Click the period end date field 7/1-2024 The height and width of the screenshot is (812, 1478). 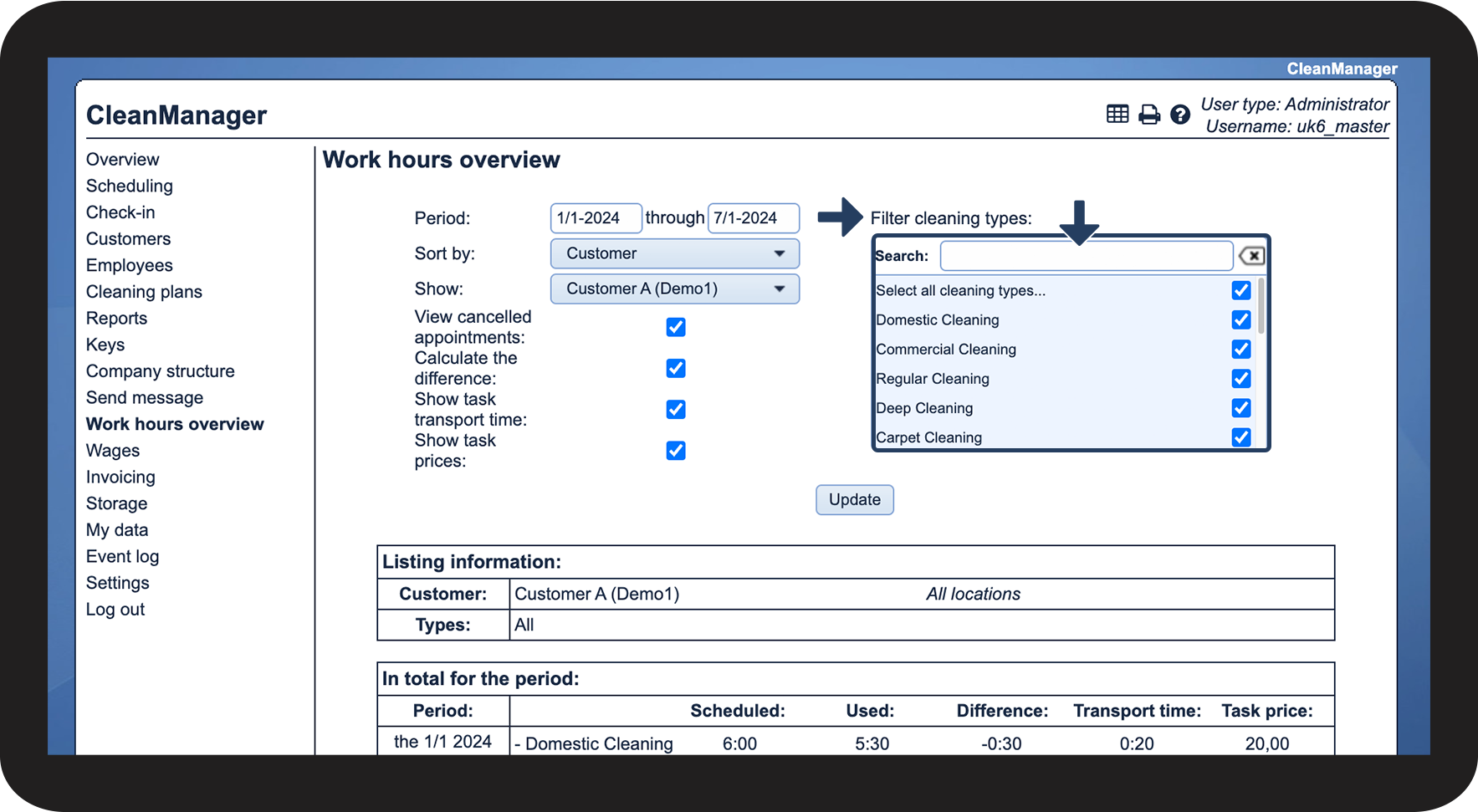754,218
